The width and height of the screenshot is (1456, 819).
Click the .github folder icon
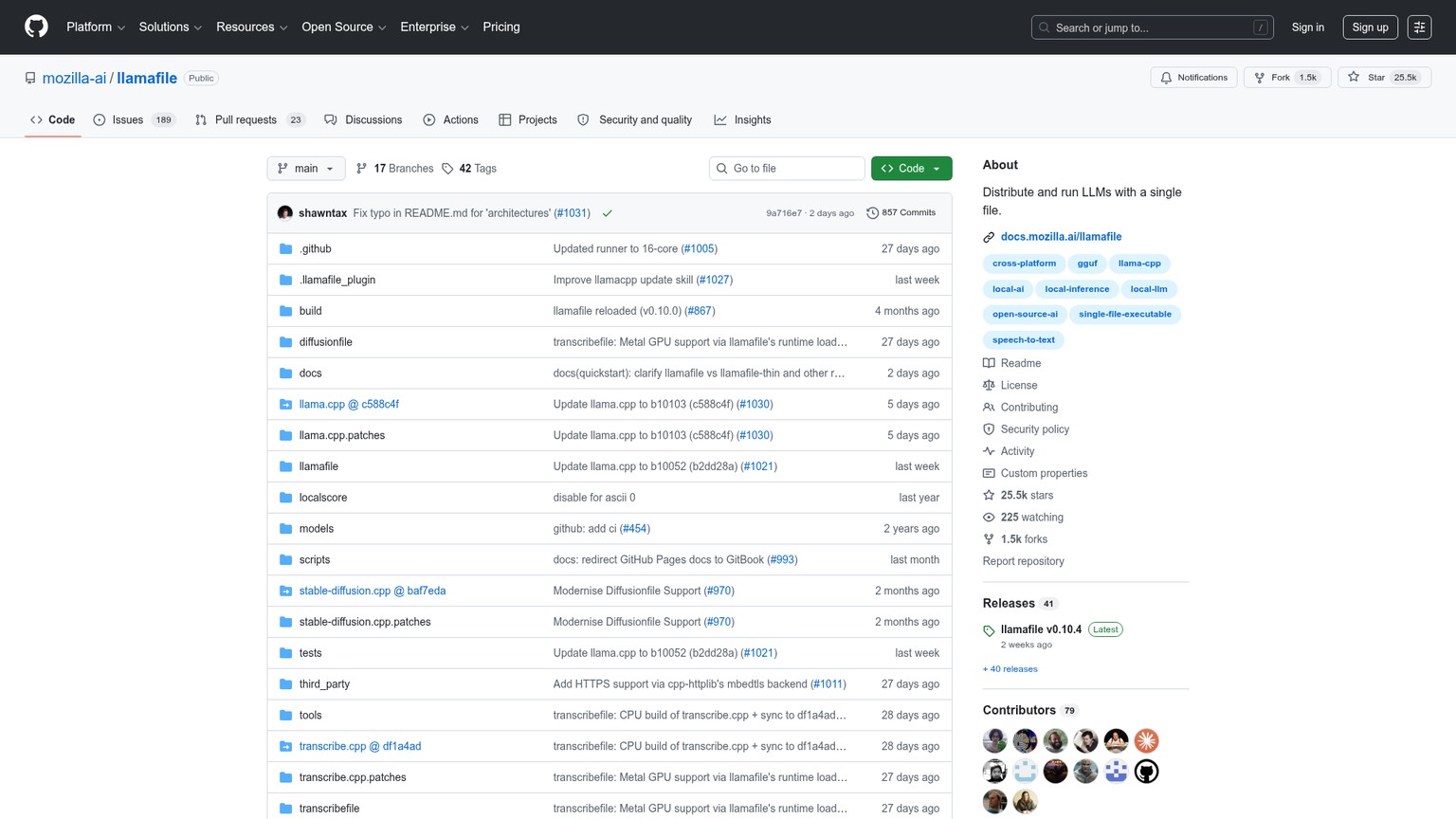point(285,249)
